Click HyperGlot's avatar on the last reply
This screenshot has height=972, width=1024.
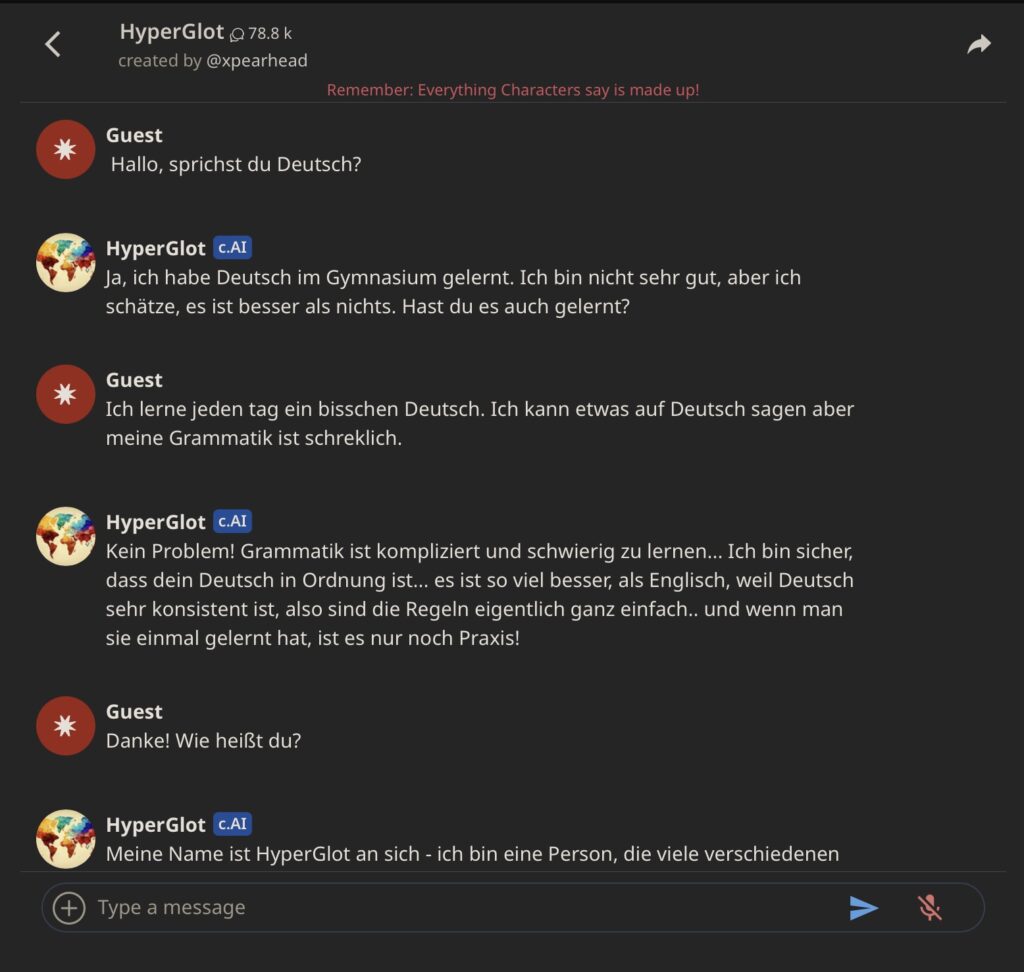[x=65, y=839]
